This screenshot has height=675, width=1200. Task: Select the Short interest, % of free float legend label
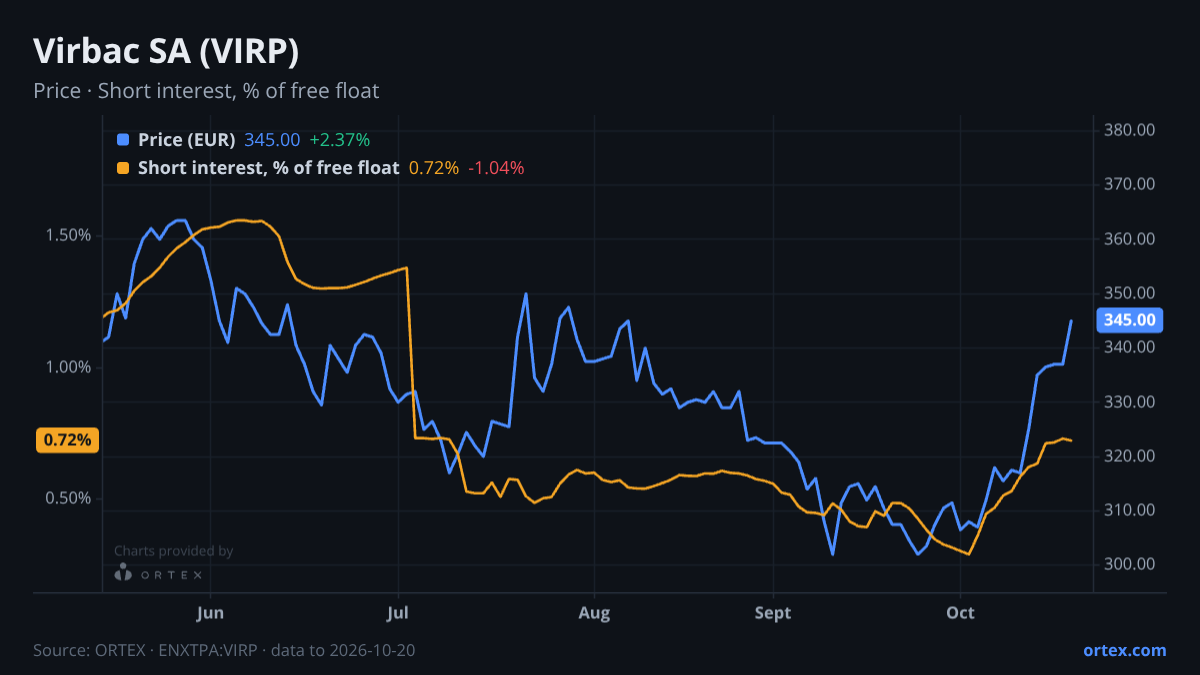pyautogui.click(x=269, y=168)
